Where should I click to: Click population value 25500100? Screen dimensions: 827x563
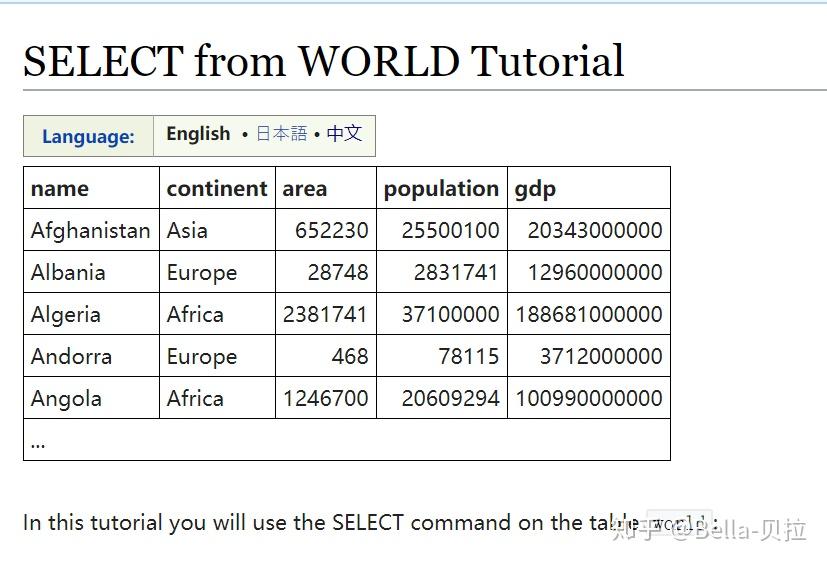pos(442,230)
